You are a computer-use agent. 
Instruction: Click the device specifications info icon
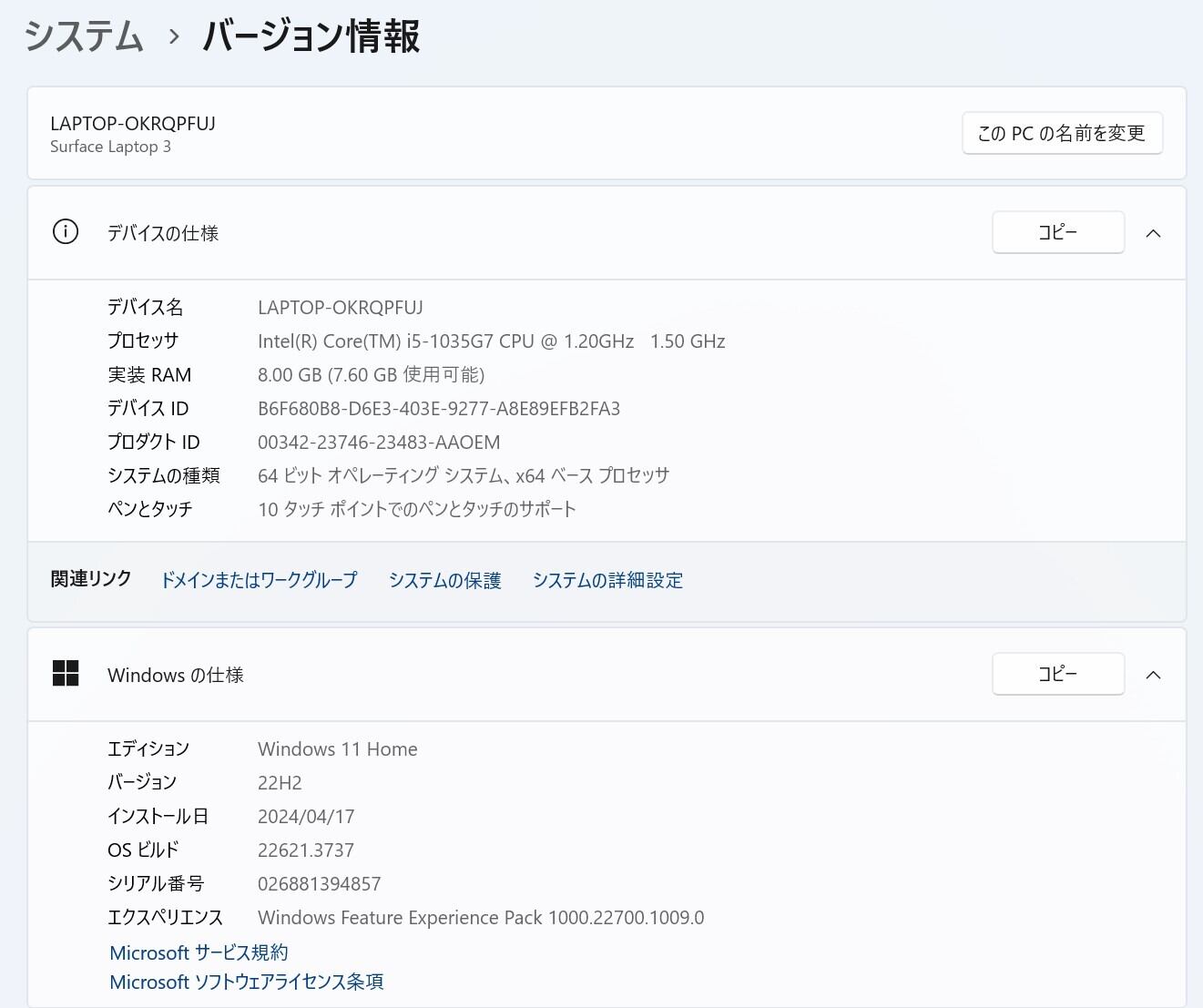(x=66, y=232)
